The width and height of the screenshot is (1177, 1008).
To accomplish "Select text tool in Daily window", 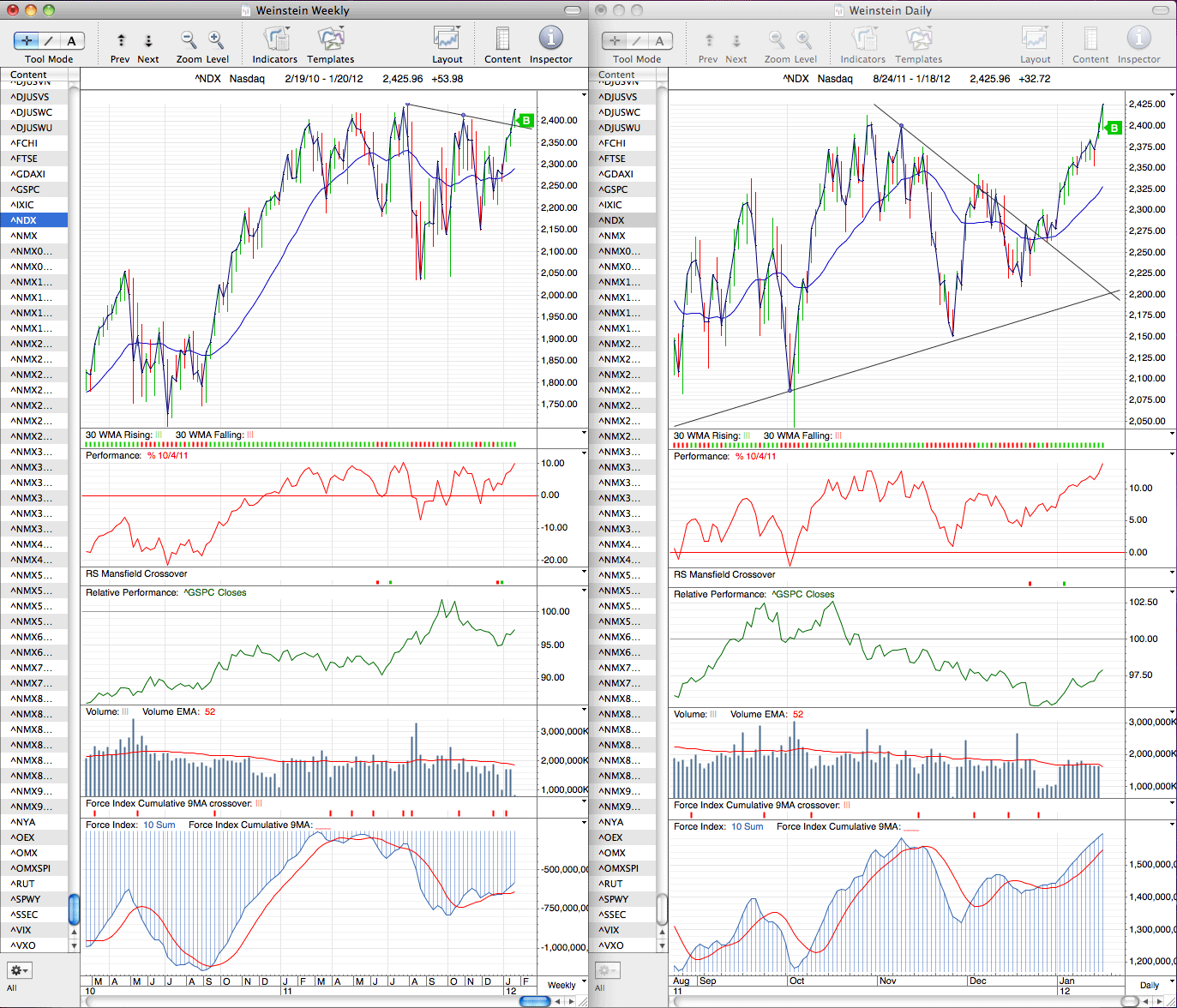I will pos(660,40).
